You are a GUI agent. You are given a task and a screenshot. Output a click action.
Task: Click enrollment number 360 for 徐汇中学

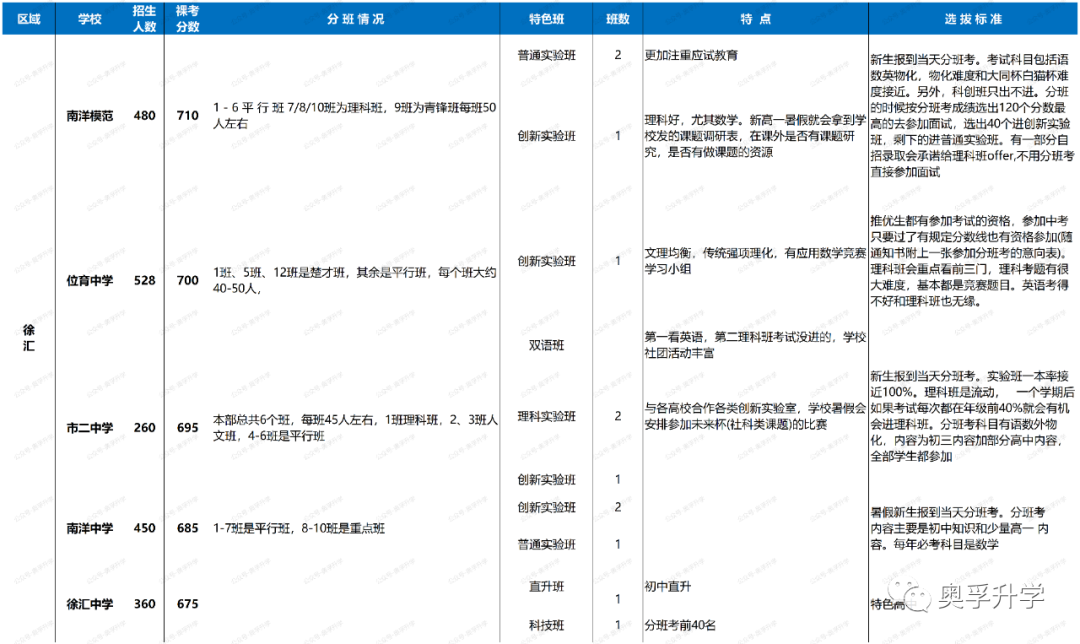point(145,604)
